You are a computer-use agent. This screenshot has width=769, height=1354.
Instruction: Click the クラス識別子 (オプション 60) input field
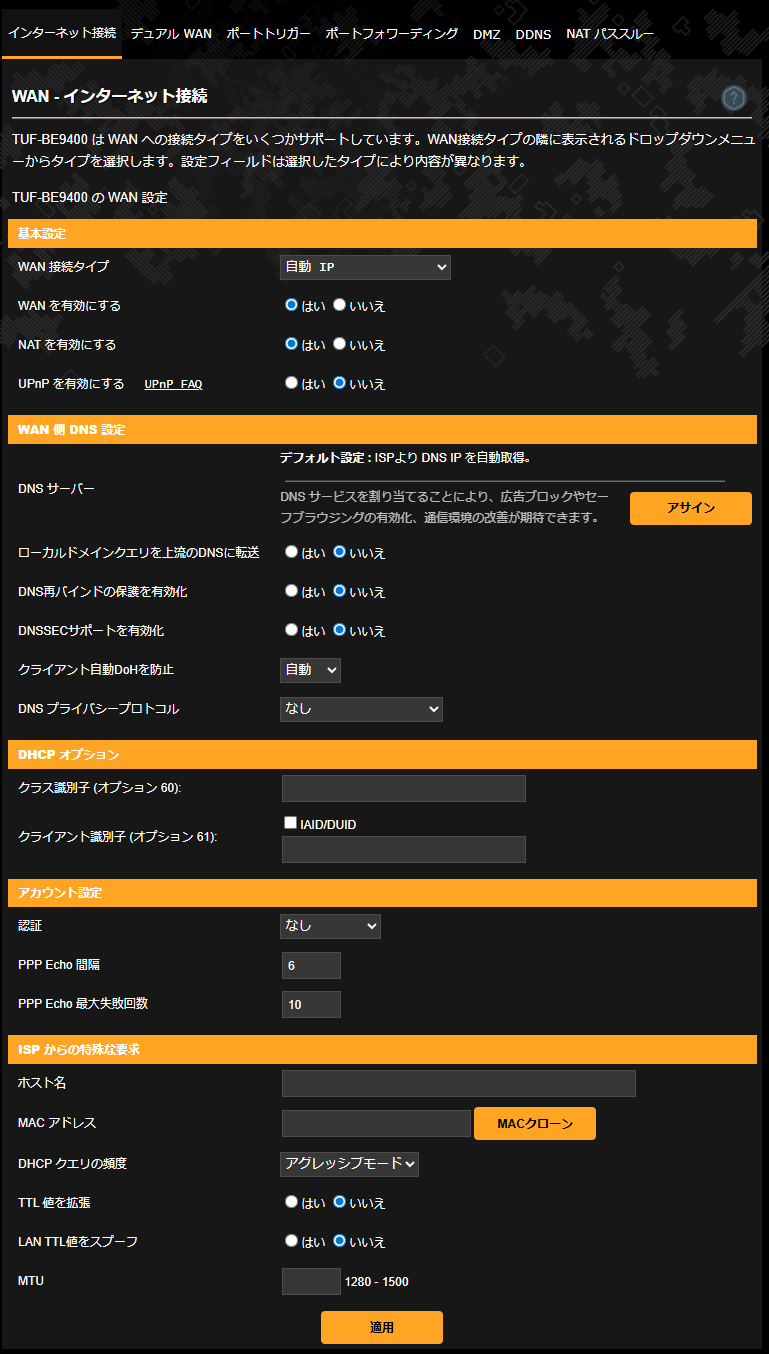(403, 788)
